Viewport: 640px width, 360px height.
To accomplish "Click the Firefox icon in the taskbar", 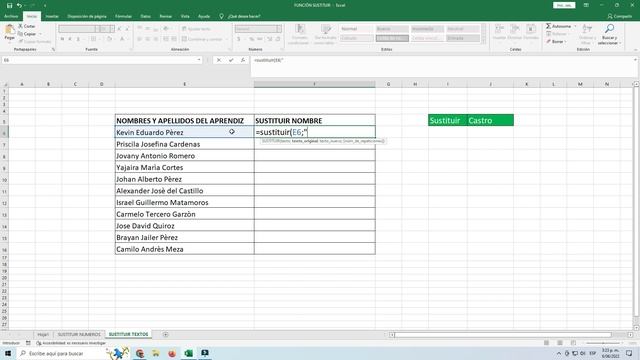I will coord(172,353).
